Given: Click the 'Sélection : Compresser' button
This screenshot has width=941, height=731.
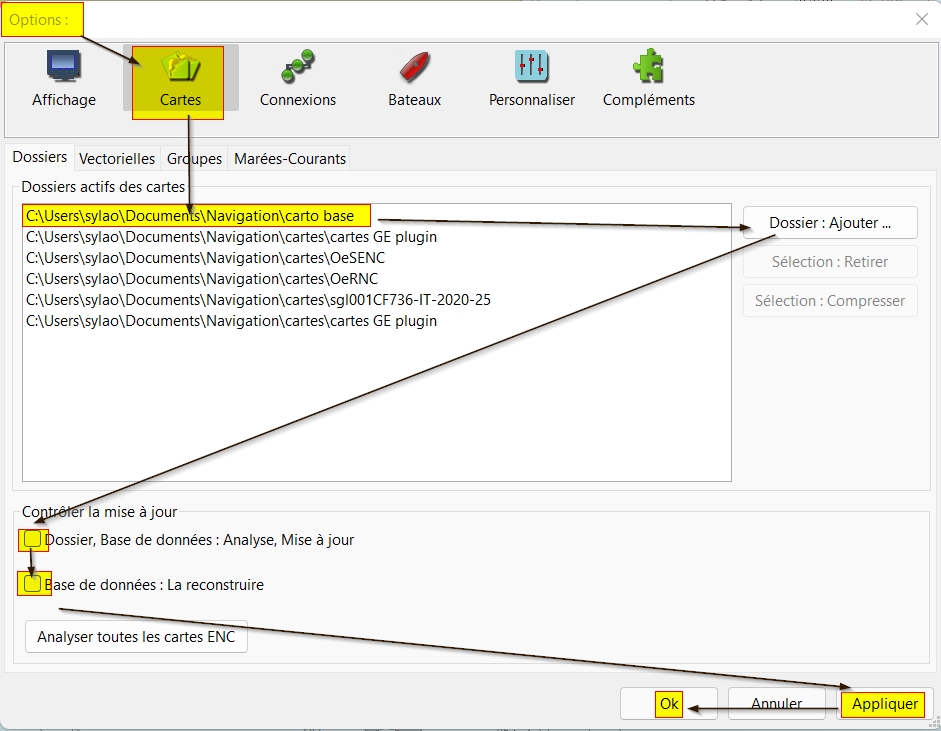Looking at the screenshot, I should click(830, 301).
